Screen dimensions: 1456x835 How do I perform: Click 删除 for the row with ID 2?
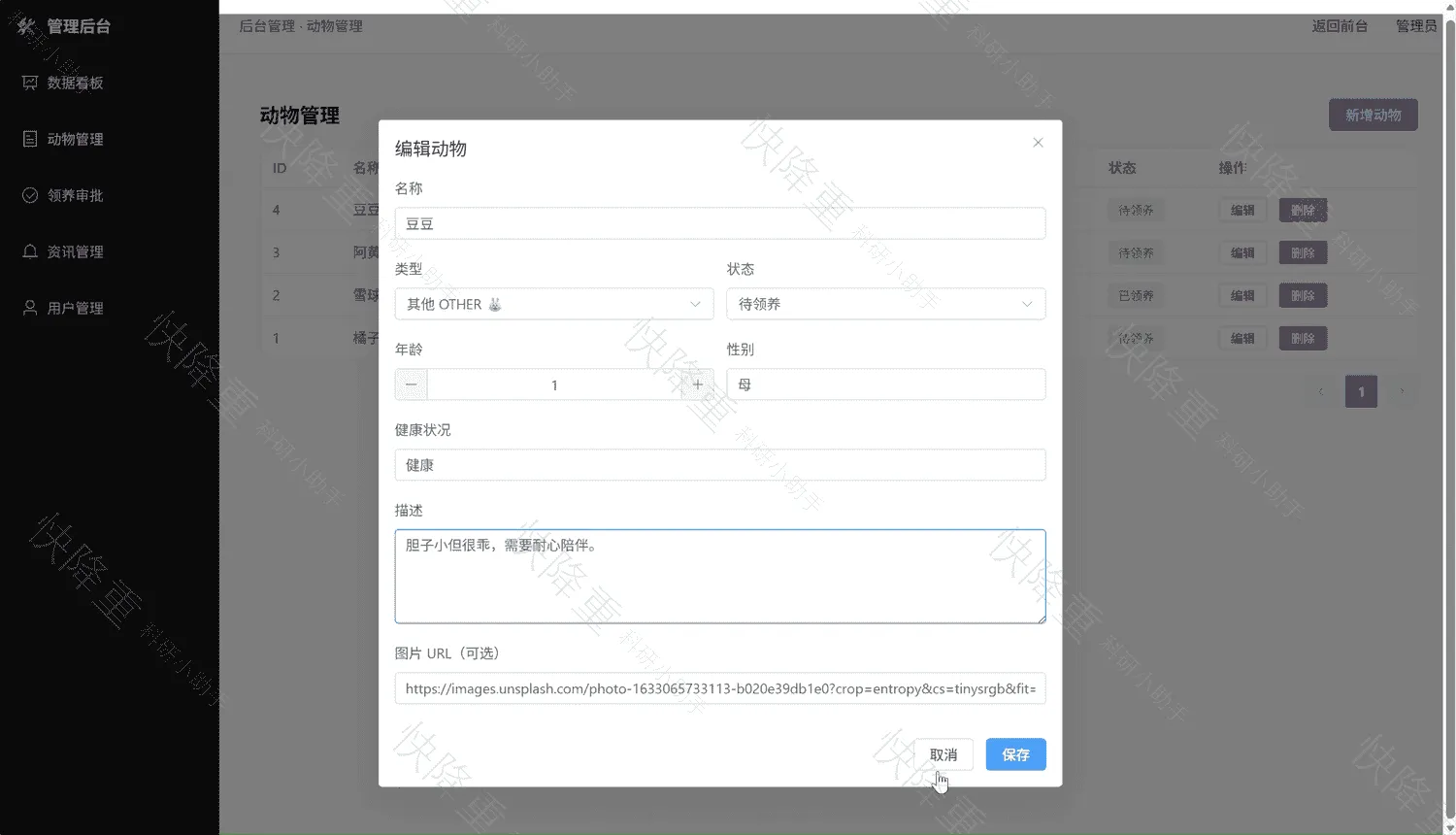1303,295
